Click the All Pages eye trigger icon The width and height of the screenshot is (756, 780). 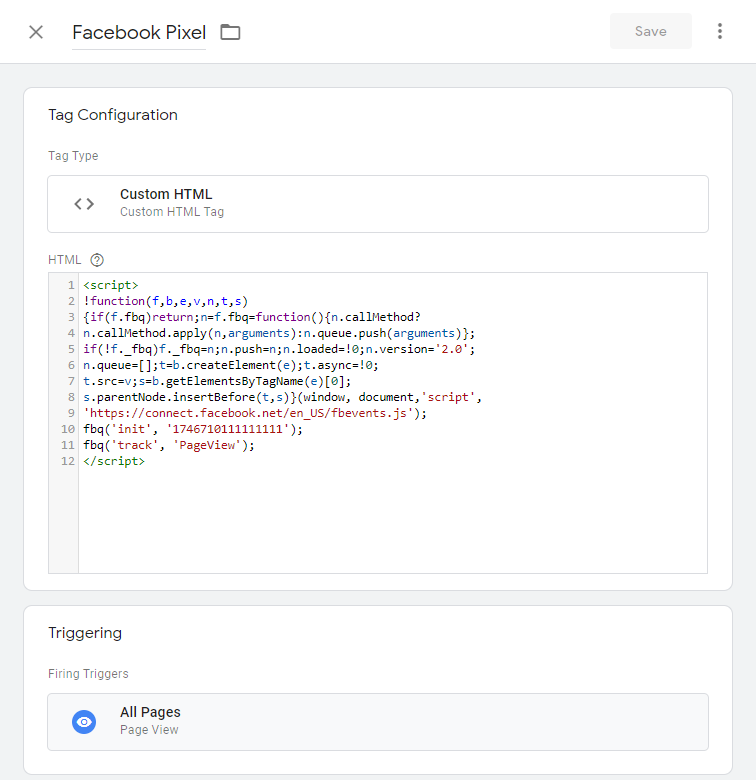(x=84, y=722)
